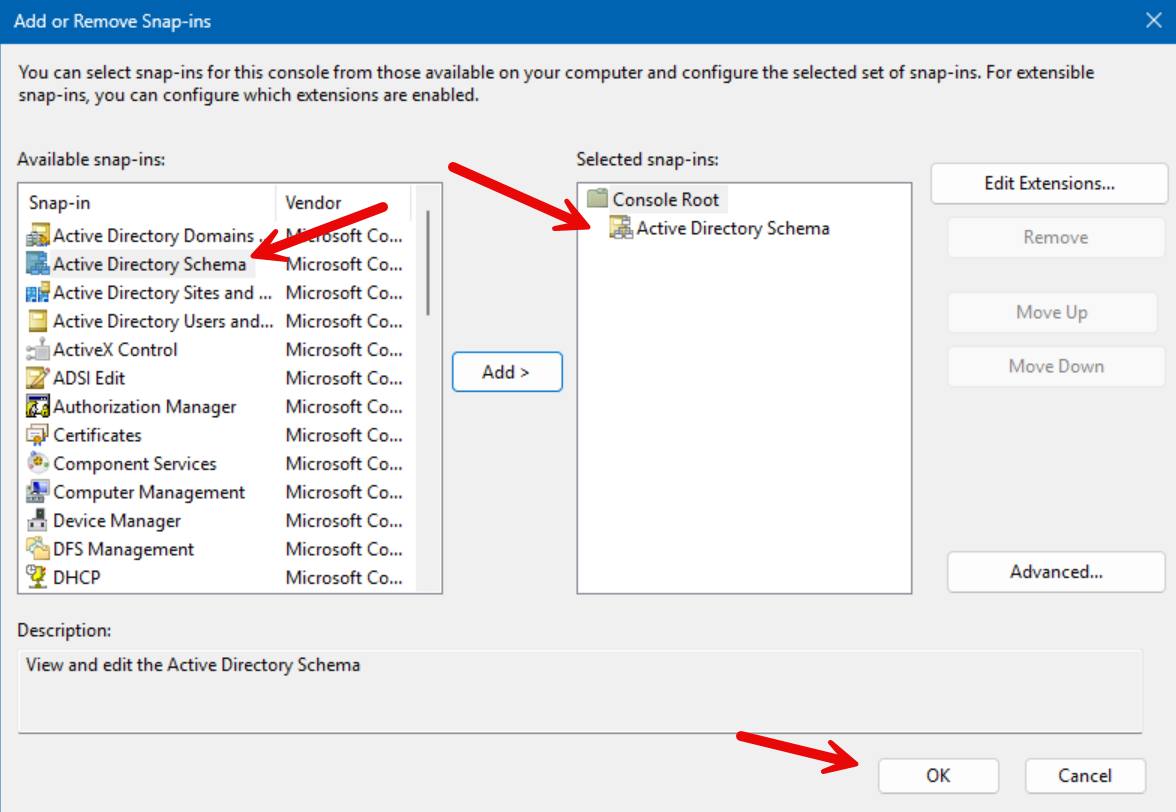Open Advanced options

click(x=1056, y=572)
